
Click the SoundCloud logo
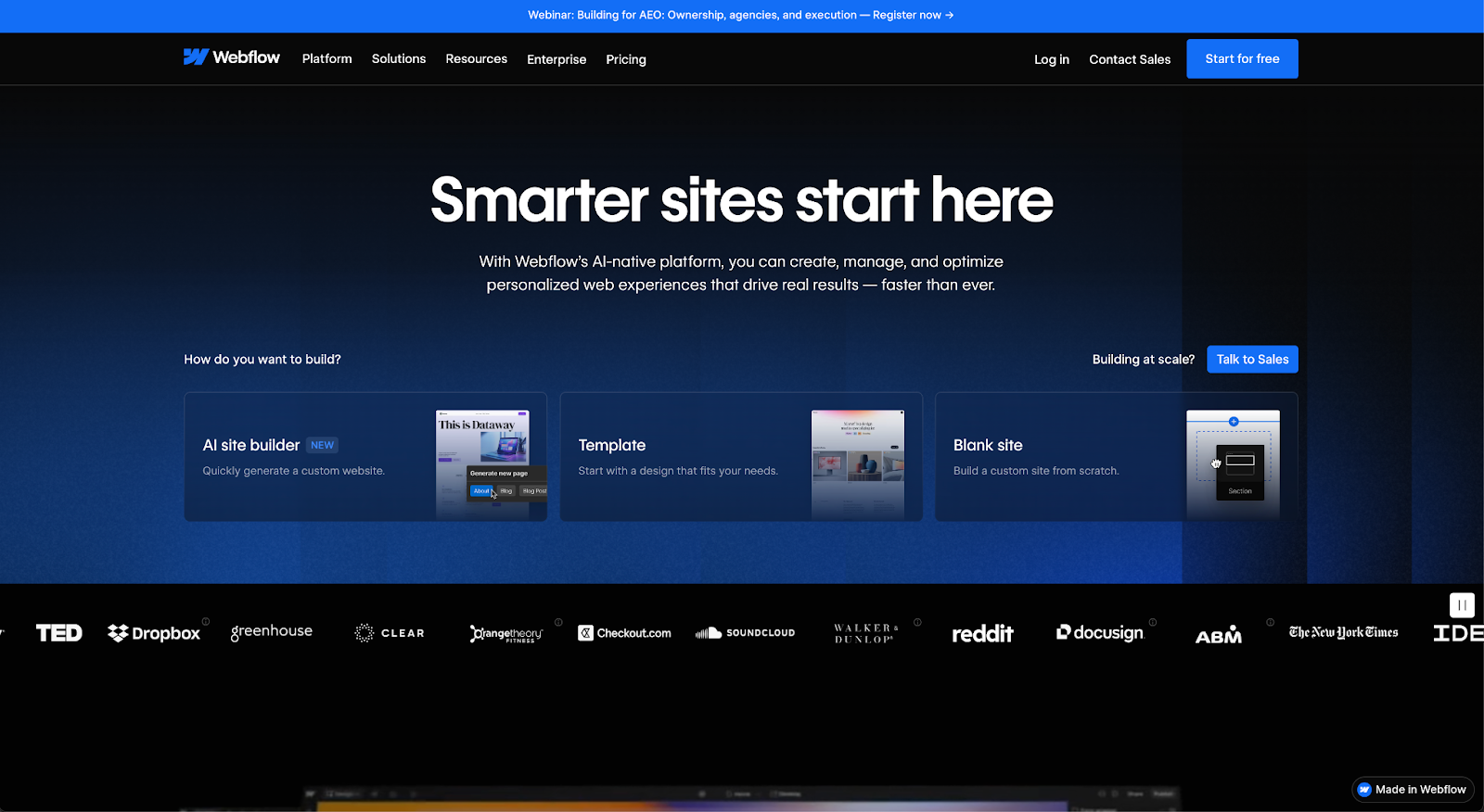point(746,633)
